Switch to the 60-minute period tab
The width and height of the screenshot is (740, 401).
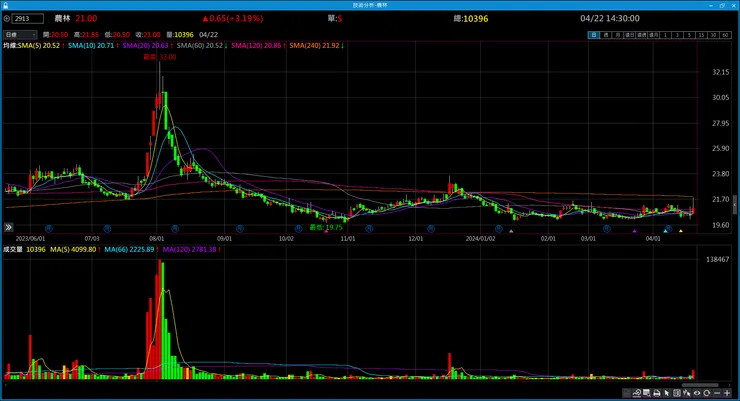pos(725,35)
